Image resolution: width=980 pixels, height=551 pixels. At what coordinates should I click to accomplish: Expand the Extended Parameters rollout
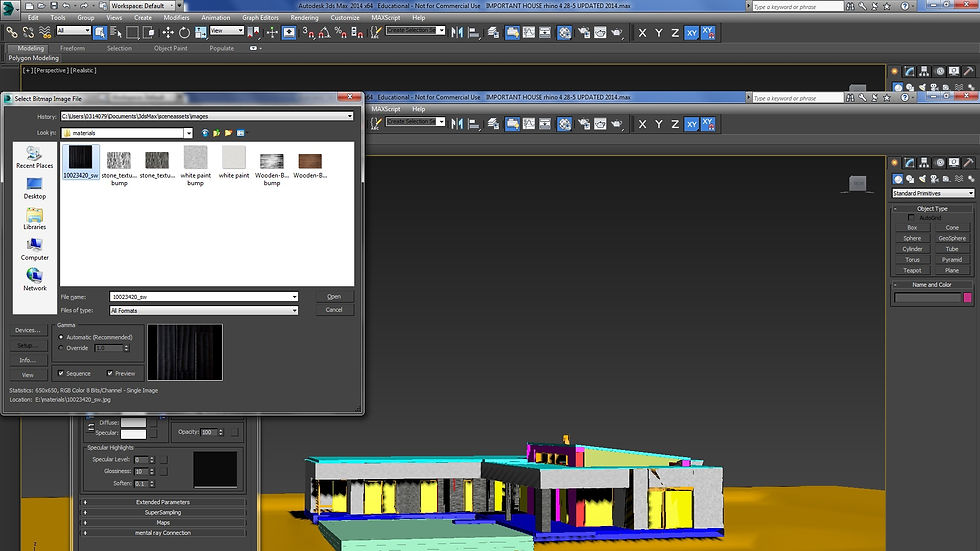[x=163, y=502]
